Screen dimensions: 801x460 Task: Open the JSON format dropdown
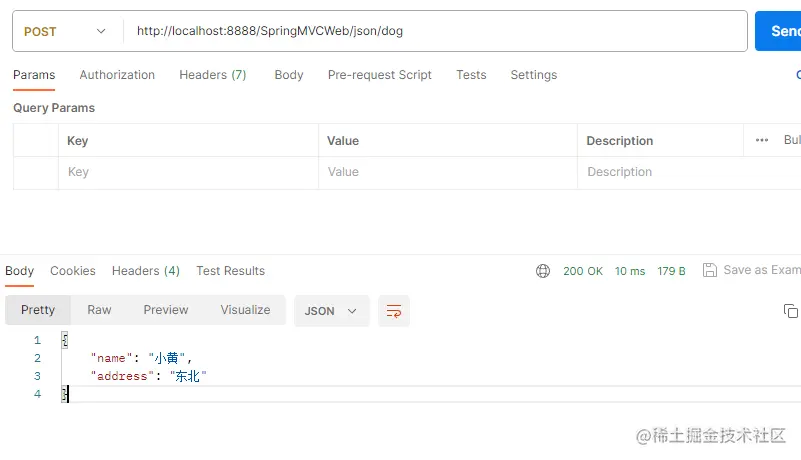click(x=332, y=311)
